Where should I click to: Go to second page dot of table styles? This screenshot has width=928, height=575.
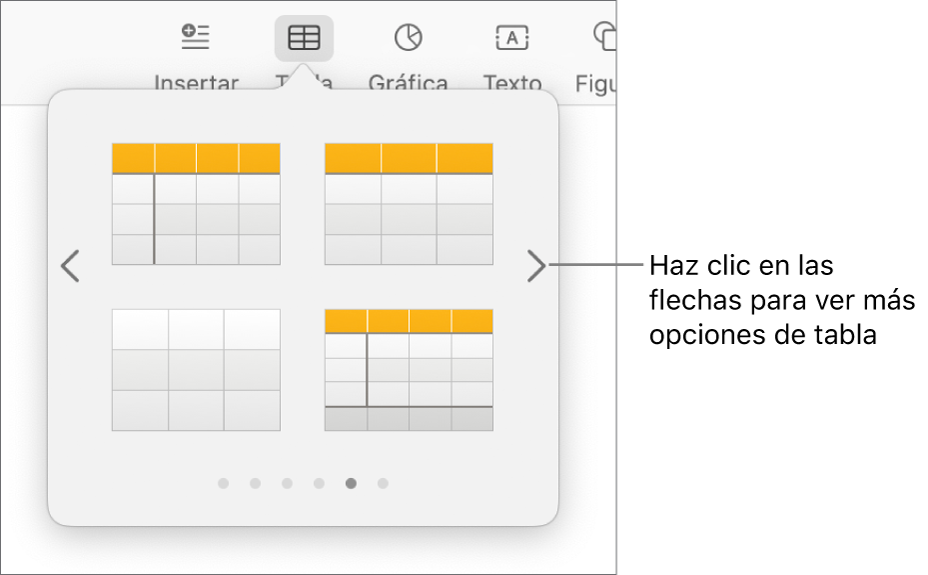pyautogui.click(x=255, y=483)
